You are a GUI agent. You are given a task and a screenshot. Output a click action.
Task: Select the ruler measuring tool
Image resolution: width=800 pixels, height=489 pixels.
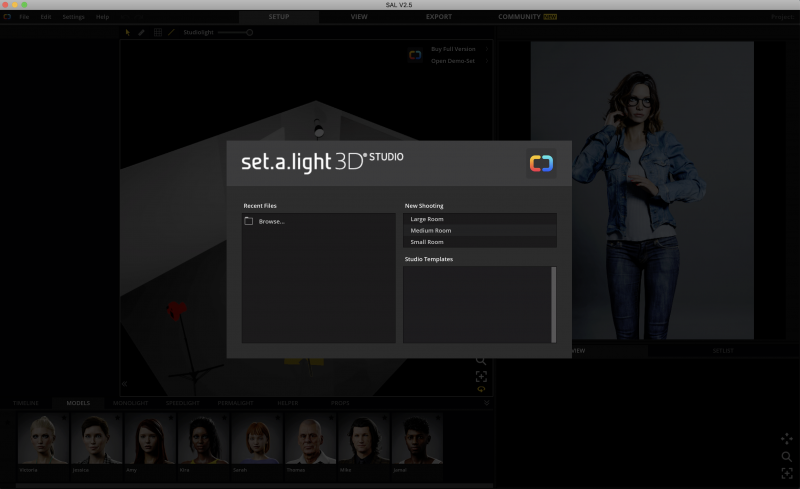click(x=141, y=32)
